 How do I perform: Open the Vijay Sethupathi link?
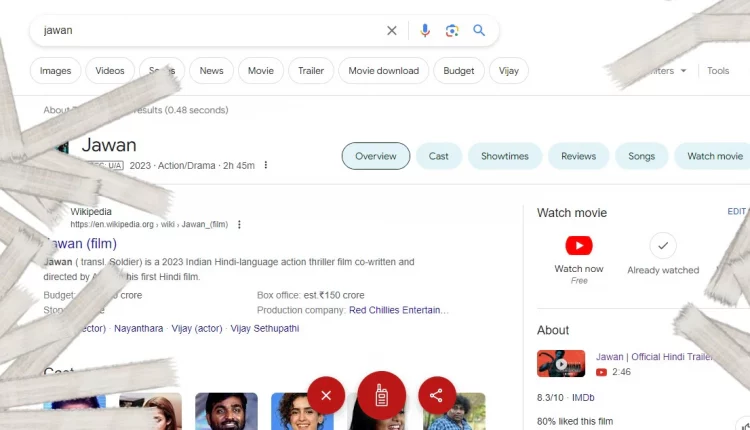(x=265, y=329)
